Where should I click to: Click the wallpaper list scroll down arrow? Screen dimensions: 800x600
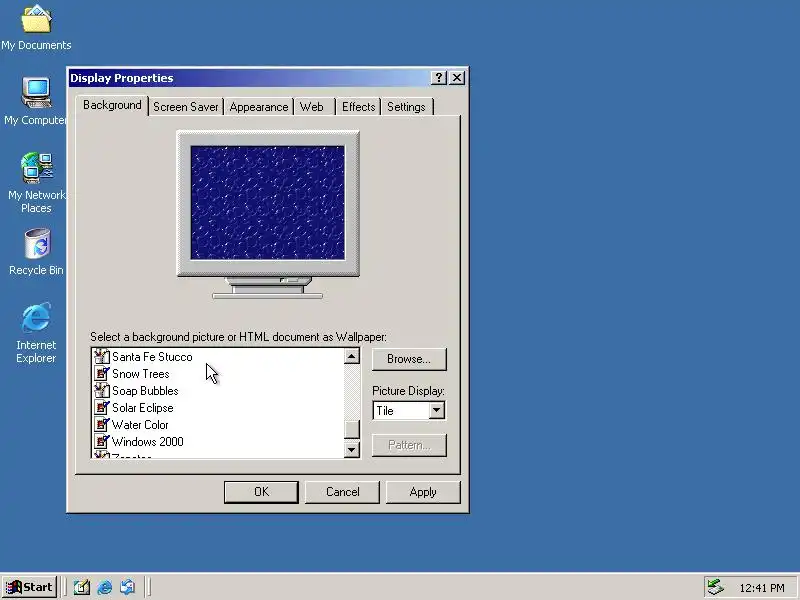(352, 449)
